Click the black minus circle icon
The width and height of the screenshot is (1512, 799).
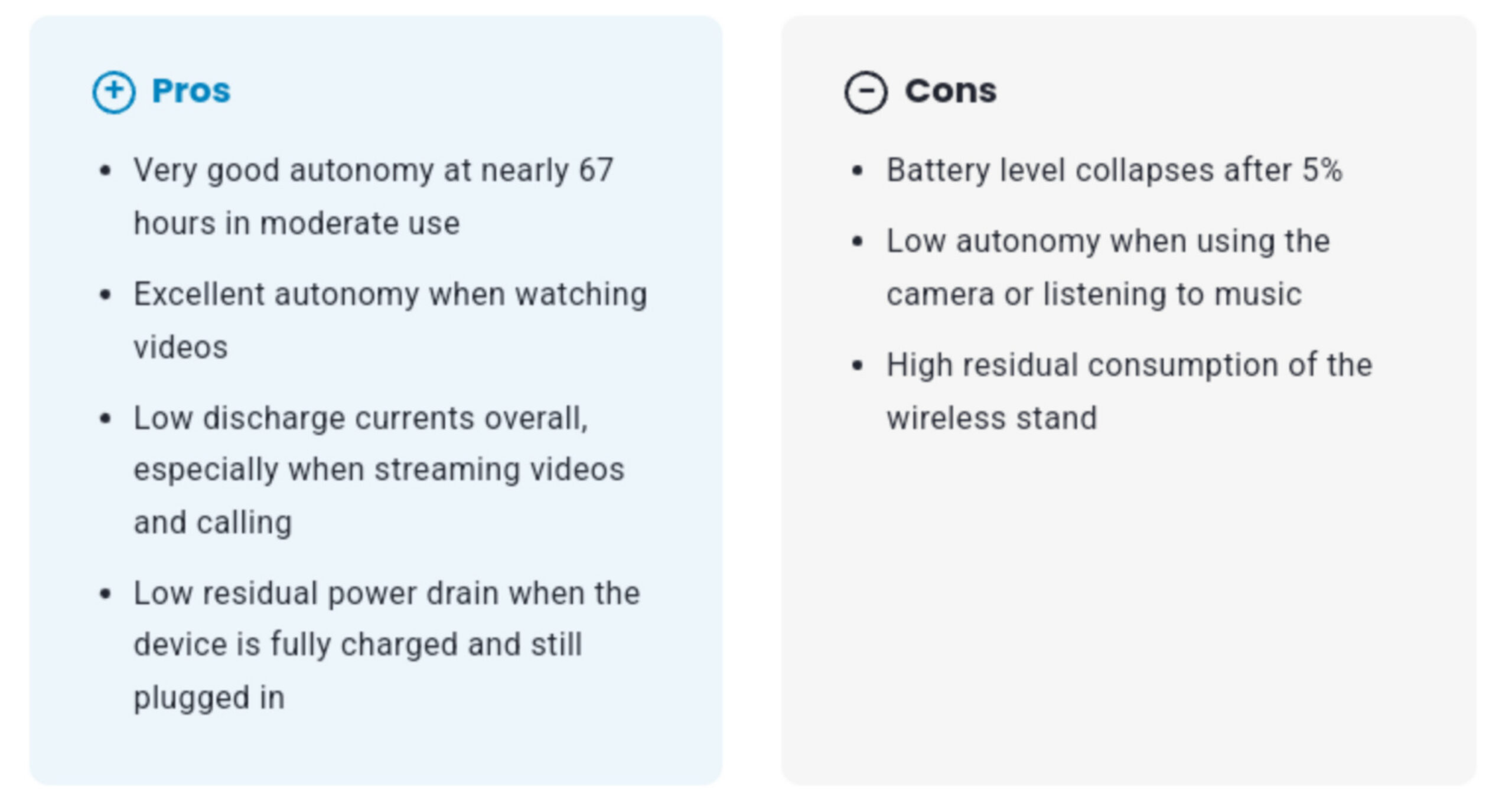click(x=865, y=92)
